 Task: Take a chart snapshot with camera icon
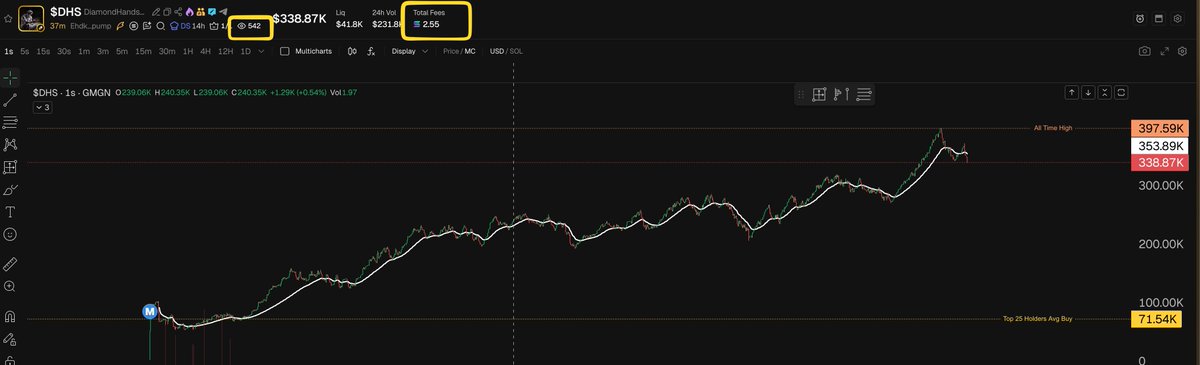(1145, 51)
